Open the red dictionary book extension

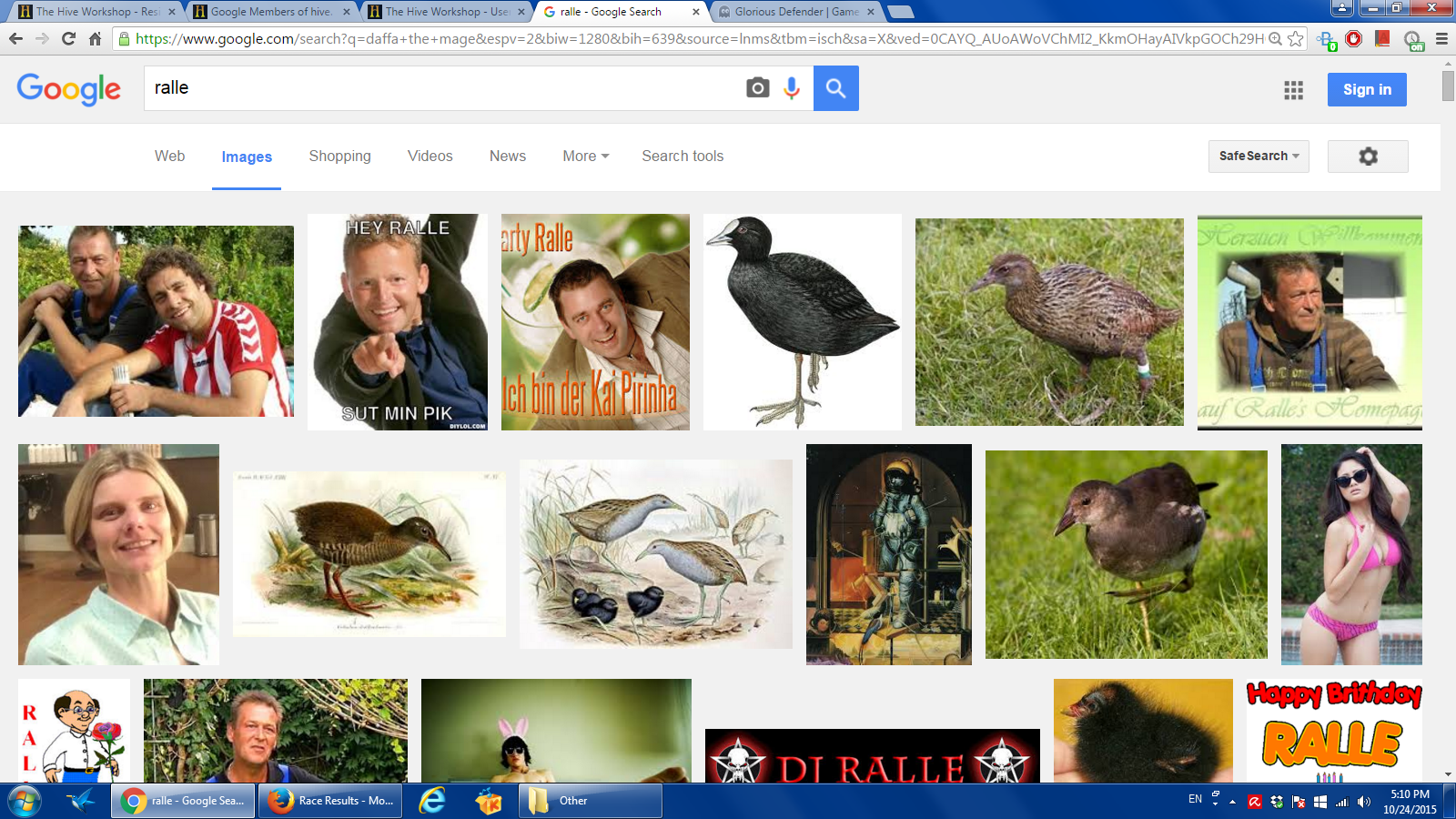coord(1382,38)
